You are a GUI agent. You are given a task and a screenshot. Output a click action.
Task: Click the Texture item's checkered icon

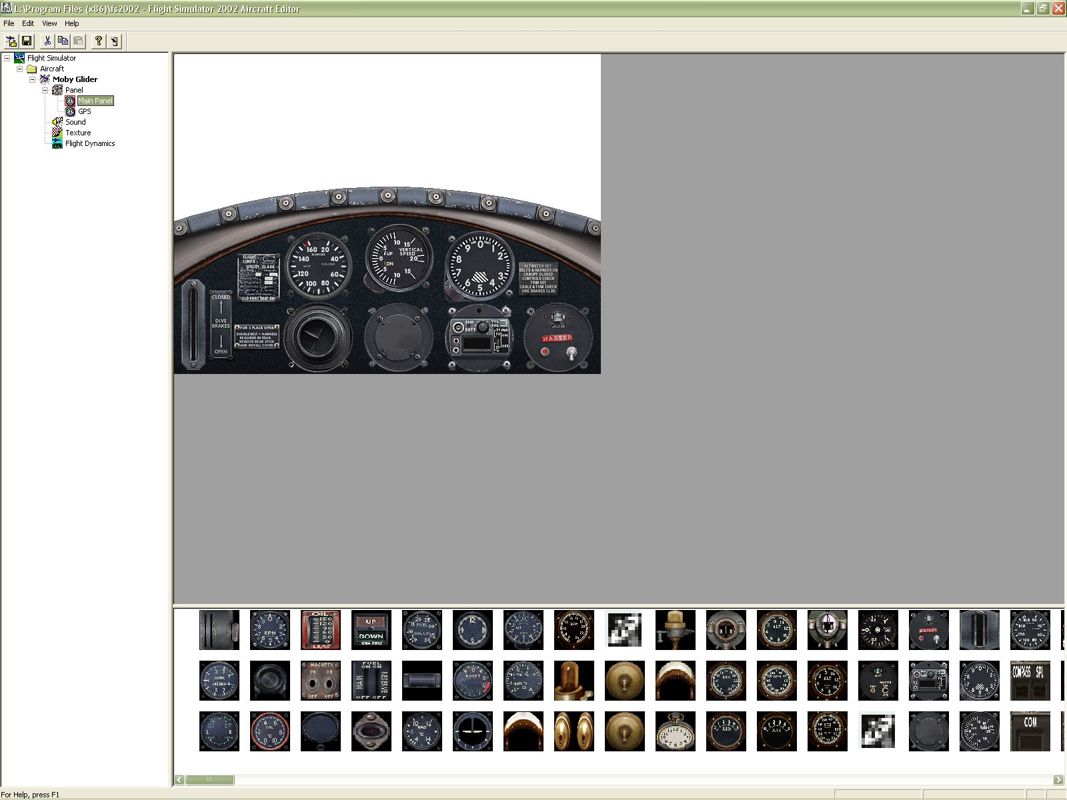[x=57, y=132]
